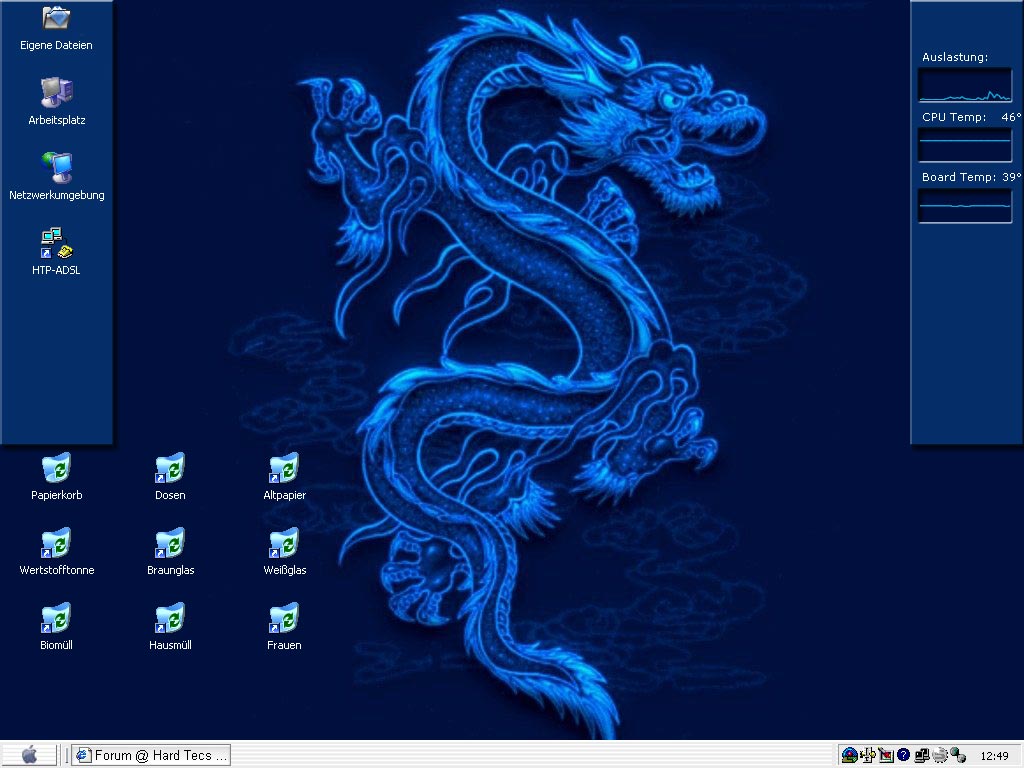1024x768 pixels.
Task: Click the blue question mark tray icon
Action: pos(903,755)
